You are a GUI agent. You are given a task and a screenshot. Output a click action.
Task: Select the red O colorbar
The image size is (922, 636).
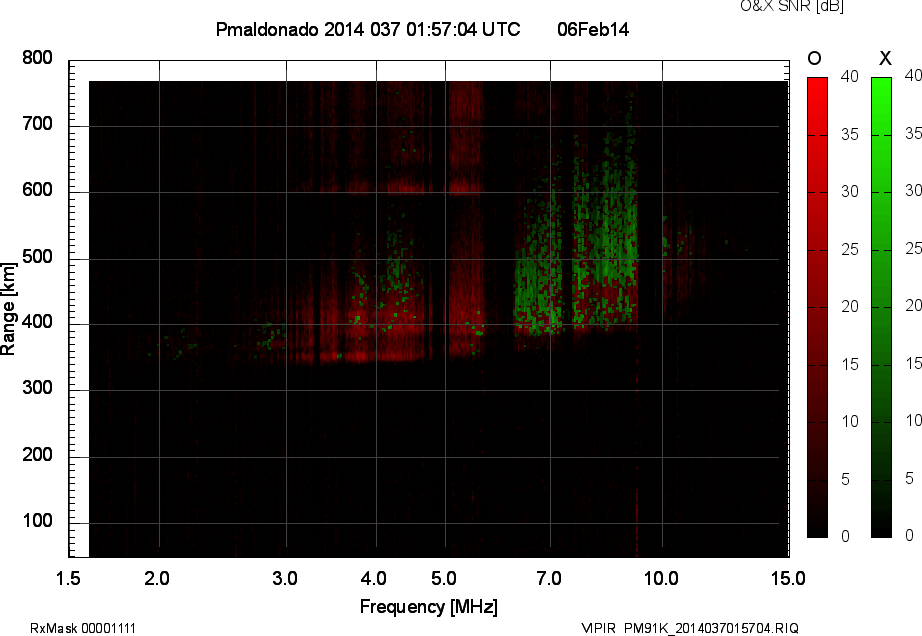817,307
